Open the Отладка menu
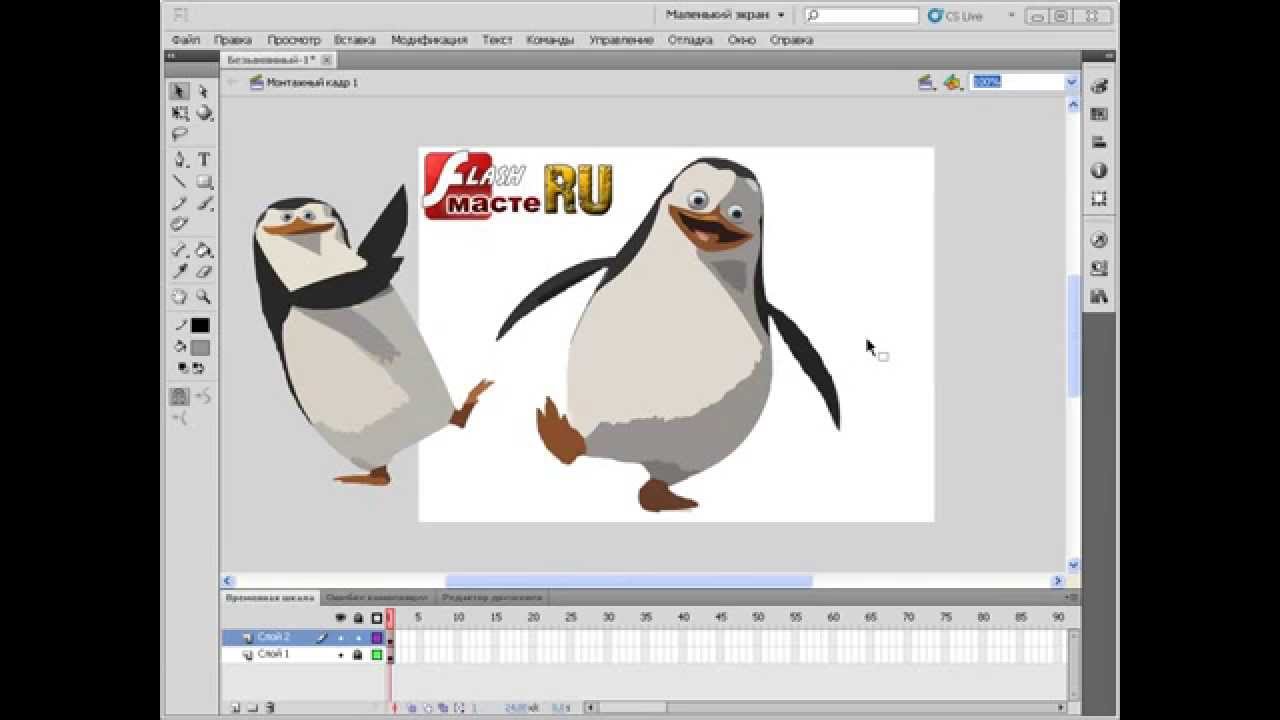The height and width of the screenshot is (720, 1280). click(690, 40)
